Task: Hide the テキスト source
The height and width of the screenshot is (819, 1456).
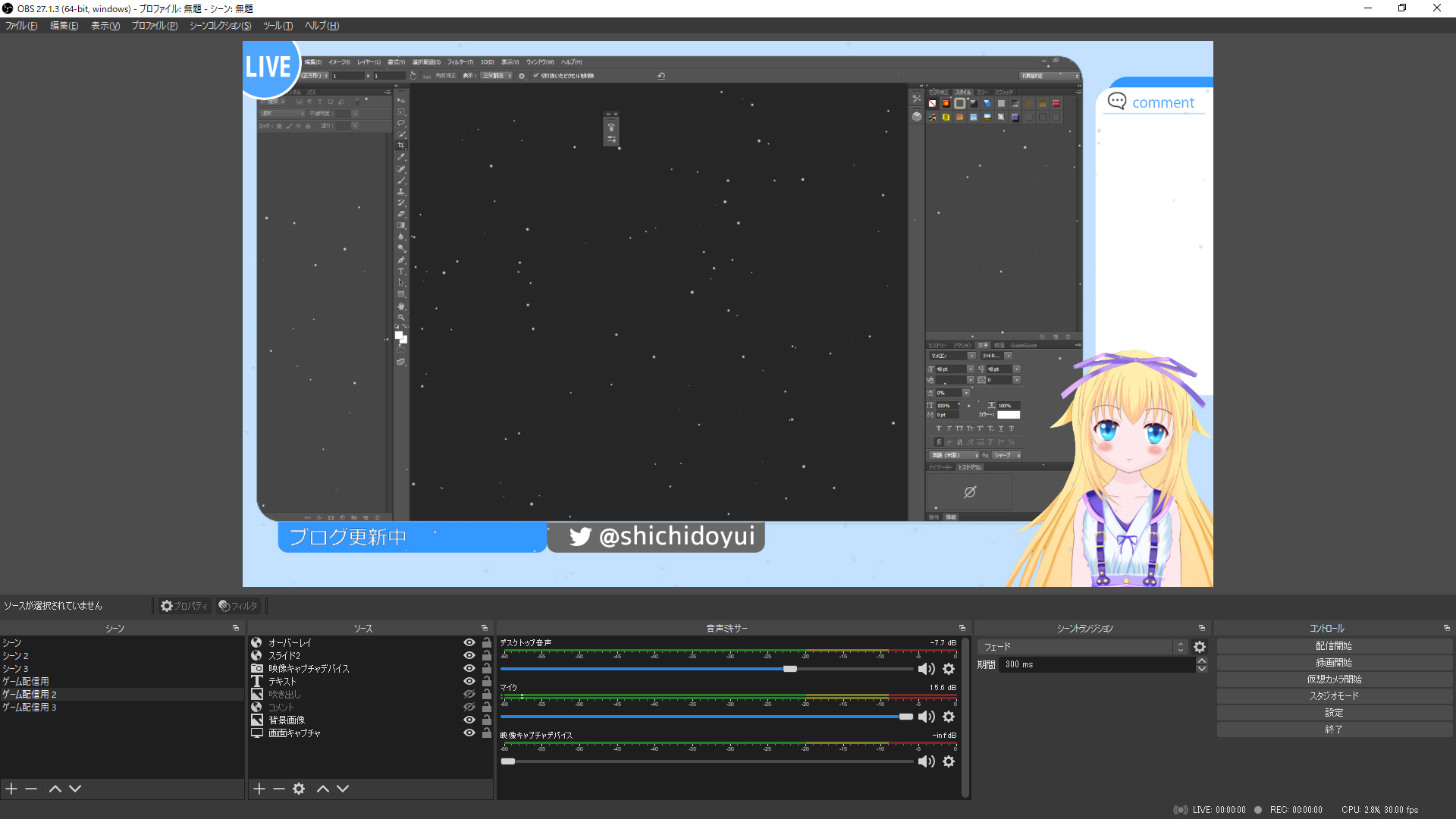Action: coord(469,681)
